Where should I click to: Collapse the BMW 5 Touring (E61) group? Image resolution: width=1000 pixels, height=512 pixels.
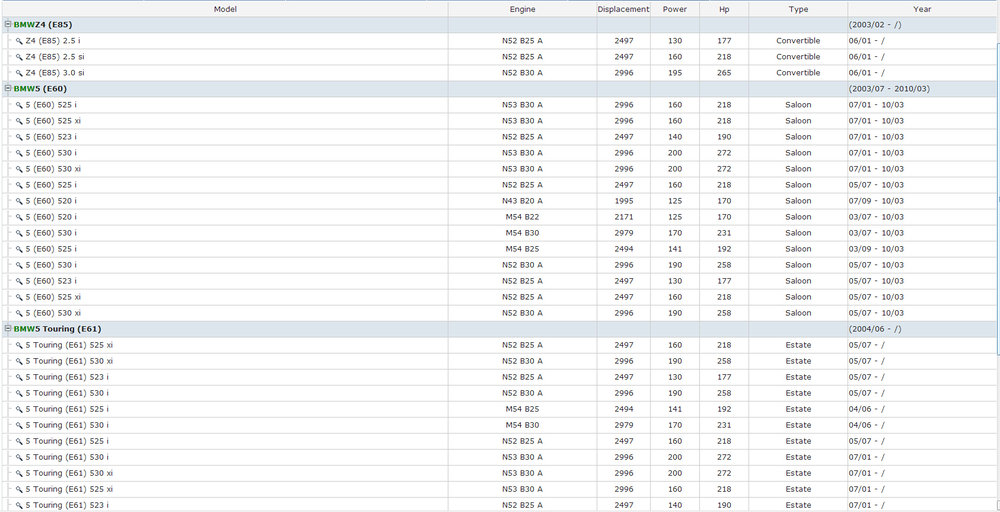8,329
